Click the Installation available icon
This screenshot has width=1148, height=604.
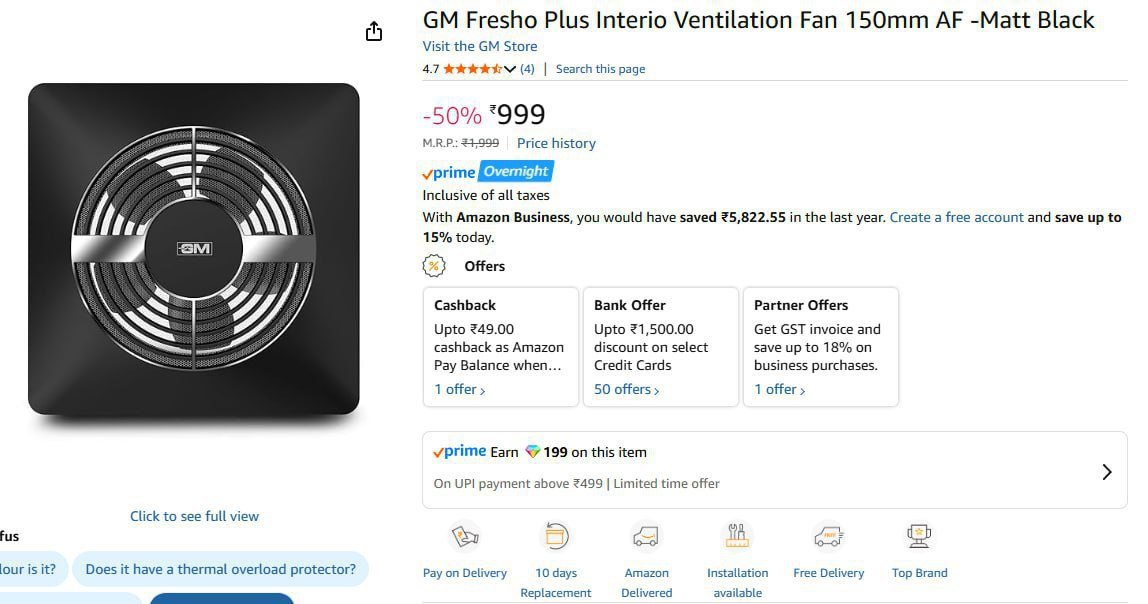(737, 537)
